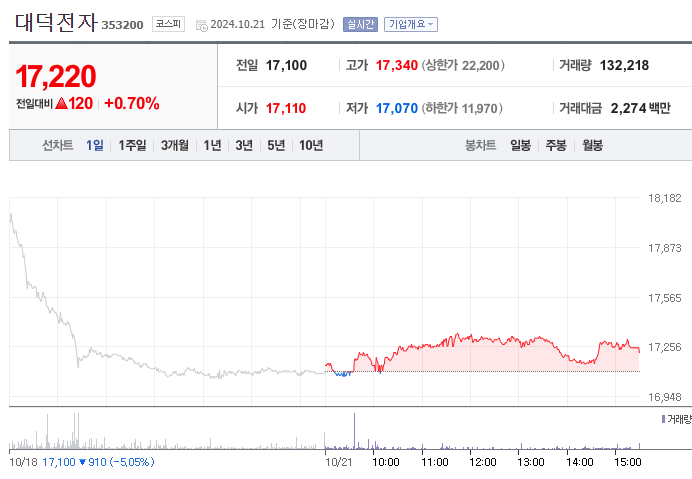The image size is (692, 479).
Task: Click the tallest purple volume bar on 10/21
Action: (x=354, y=431)
